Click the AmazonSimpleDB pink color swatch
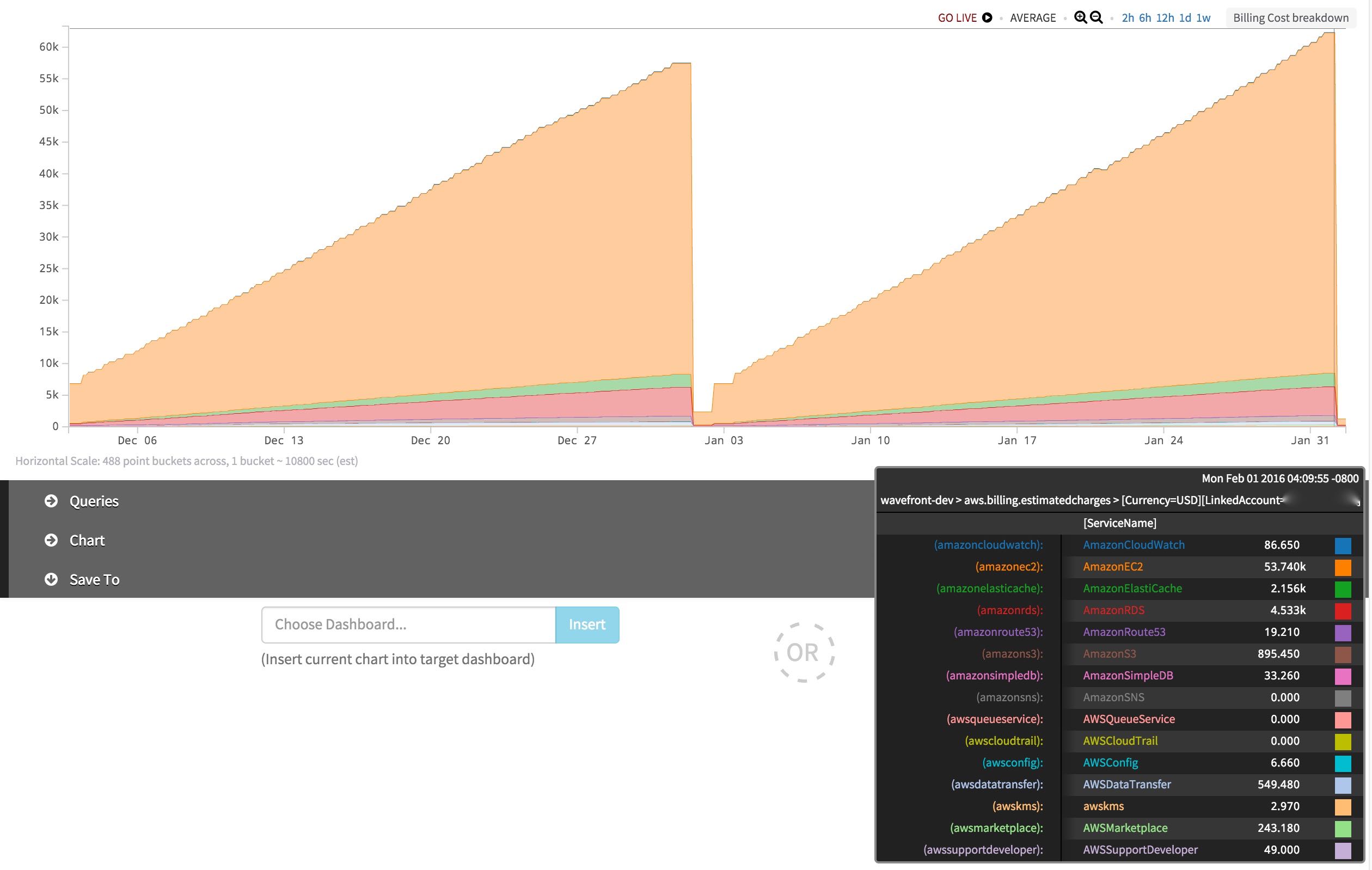Screen dimensions: 1372x870 coord(1343,676)
